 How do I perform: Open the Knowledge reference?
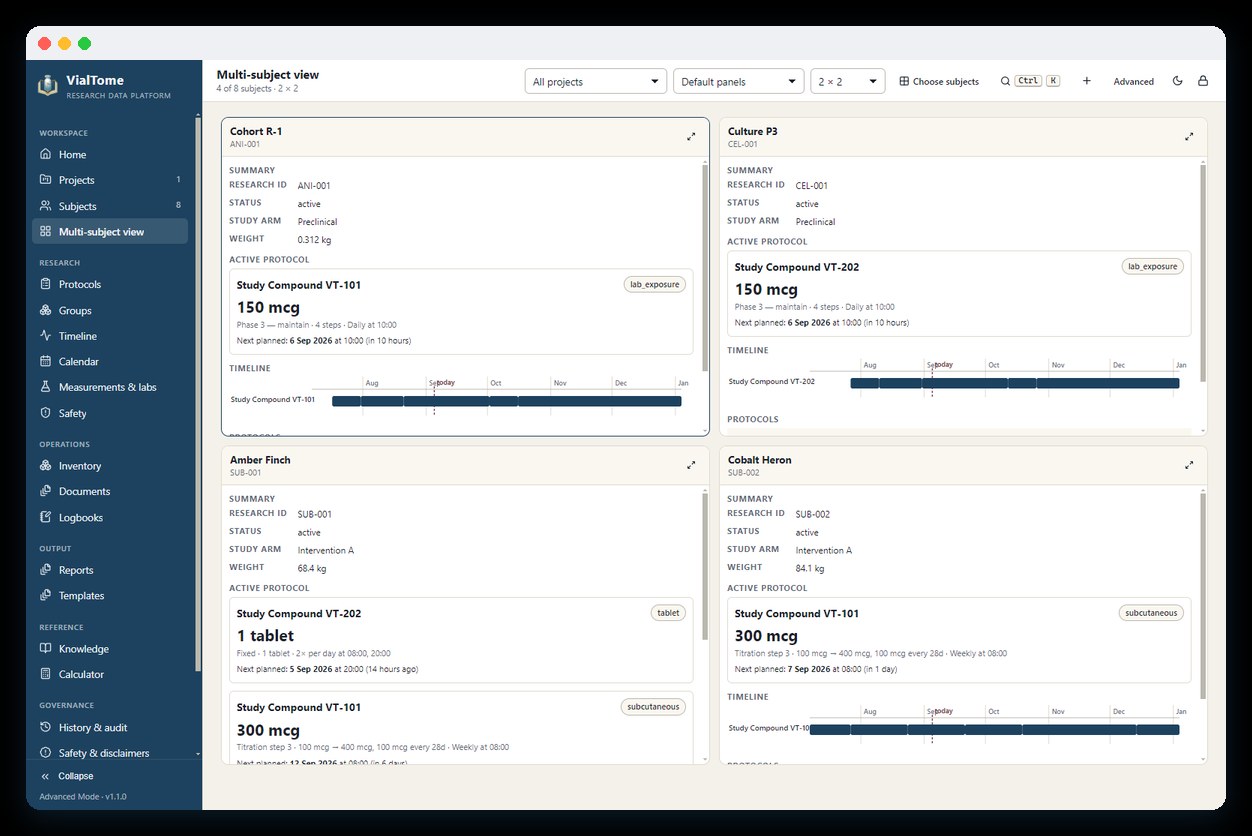110,649
